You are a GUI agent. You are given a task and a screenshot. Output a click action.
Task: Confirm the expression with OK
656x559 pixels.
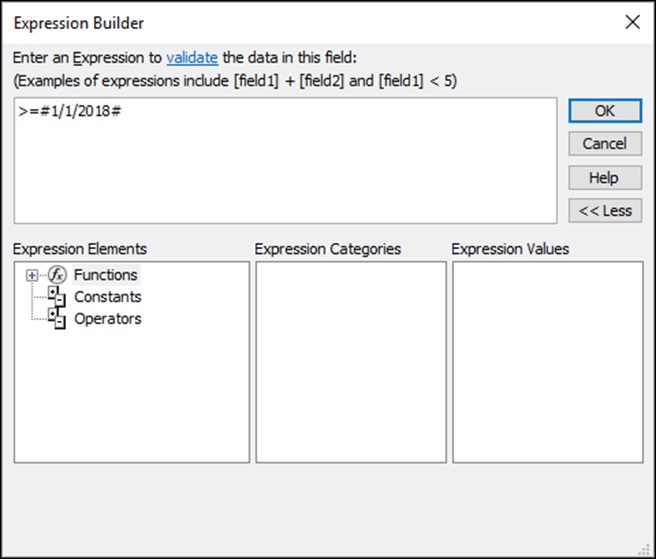point(605,111)
